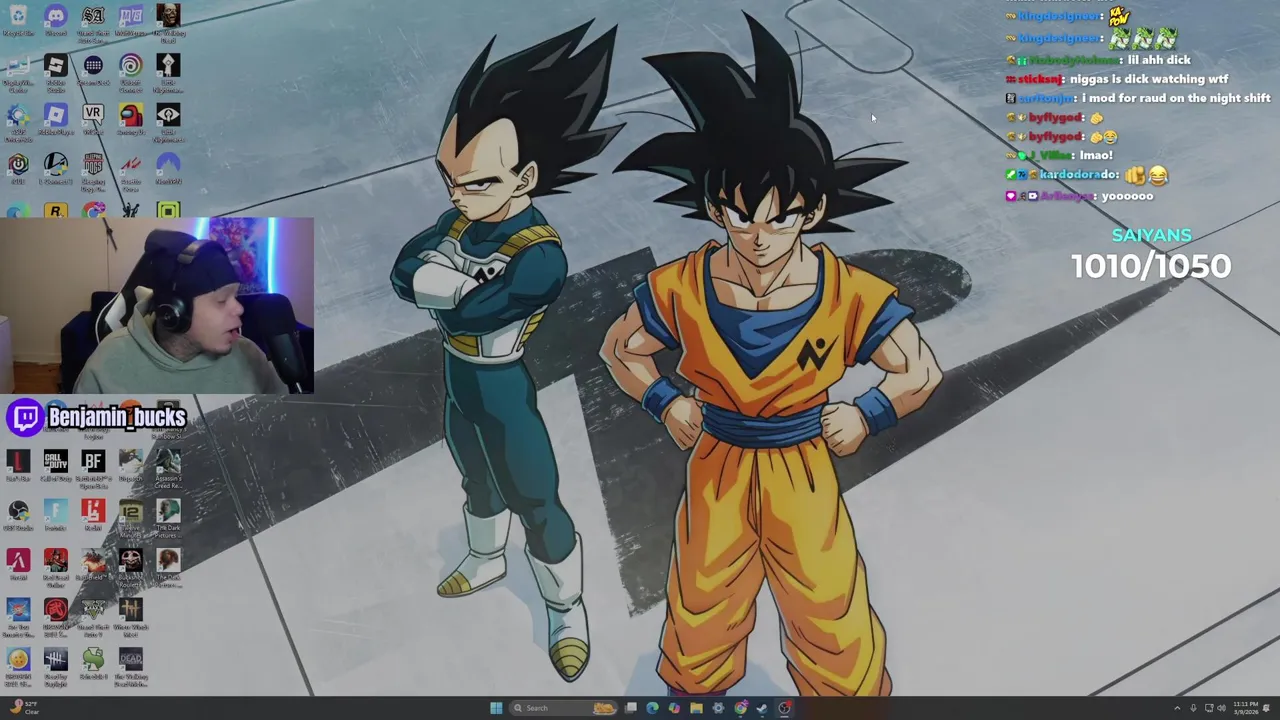Open the taskbar clock and date
This screenshot has width=1280, height=720.
pyautogui.click(x=1246, y=708)
